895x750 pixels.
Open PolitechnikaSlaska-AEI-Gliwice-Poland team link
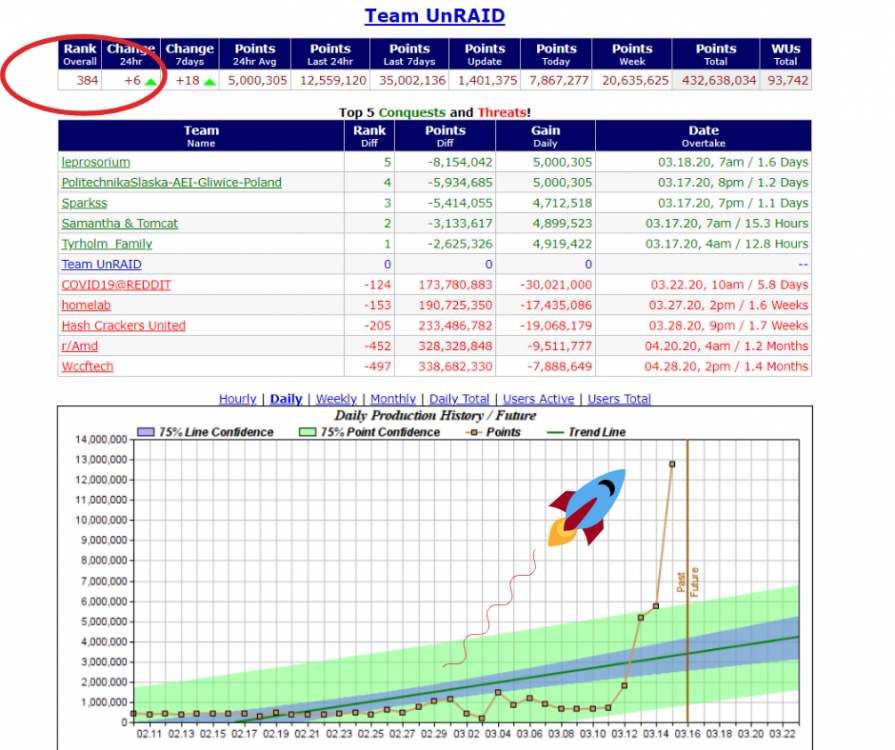tap(172, 183)
